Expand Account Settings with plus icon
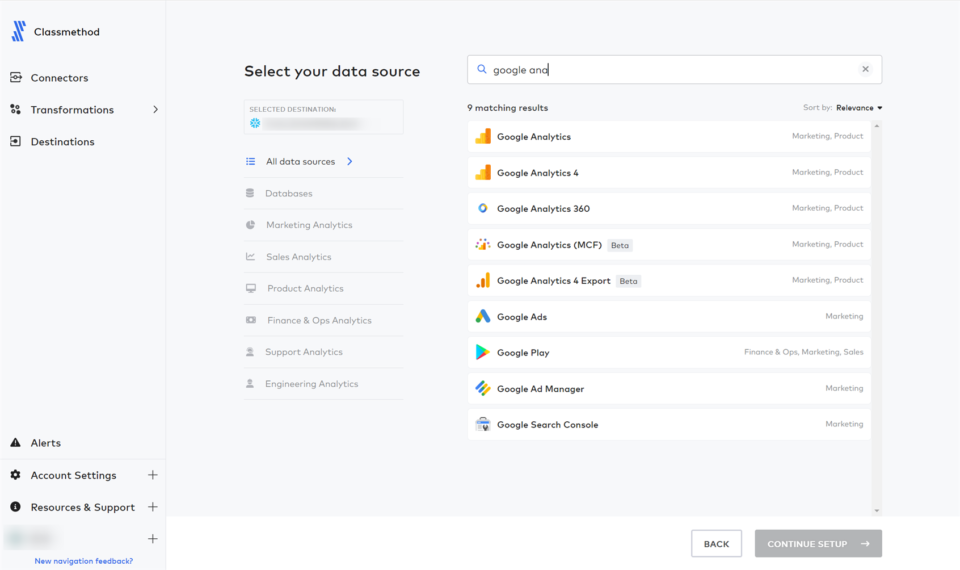 tap(153, 476)
